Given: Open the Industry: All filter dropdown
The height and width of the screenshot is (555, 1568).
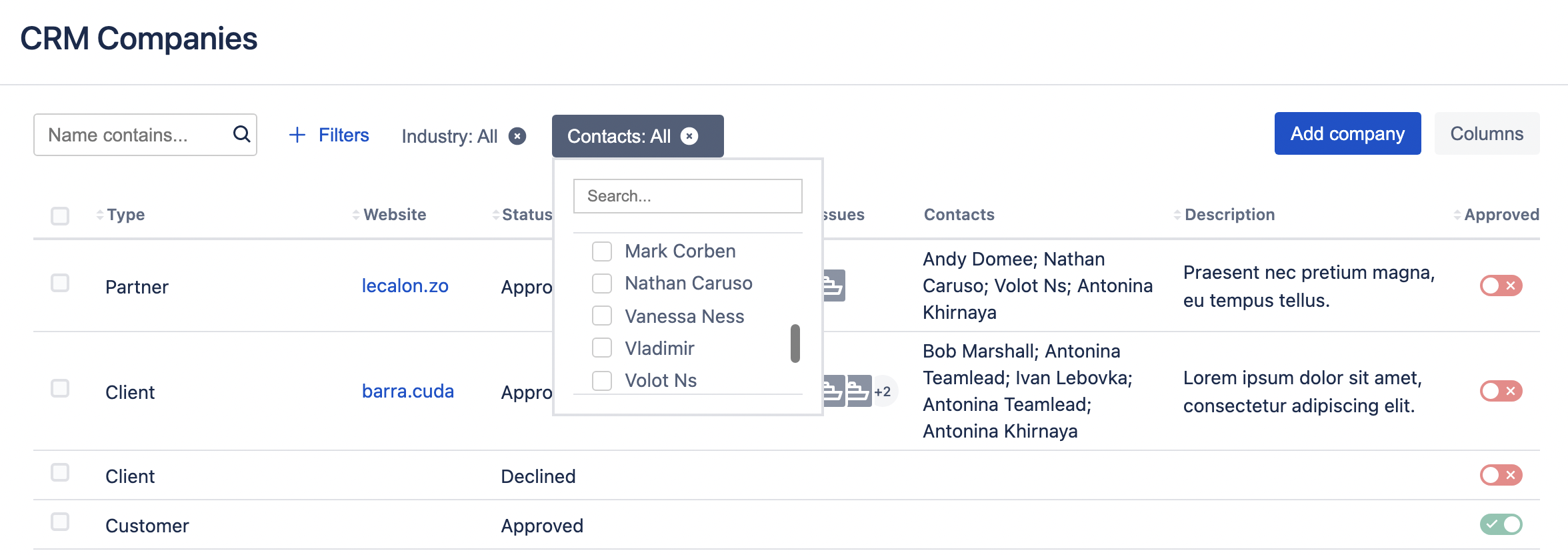Looking at the screenshot, I should (449, 136).
